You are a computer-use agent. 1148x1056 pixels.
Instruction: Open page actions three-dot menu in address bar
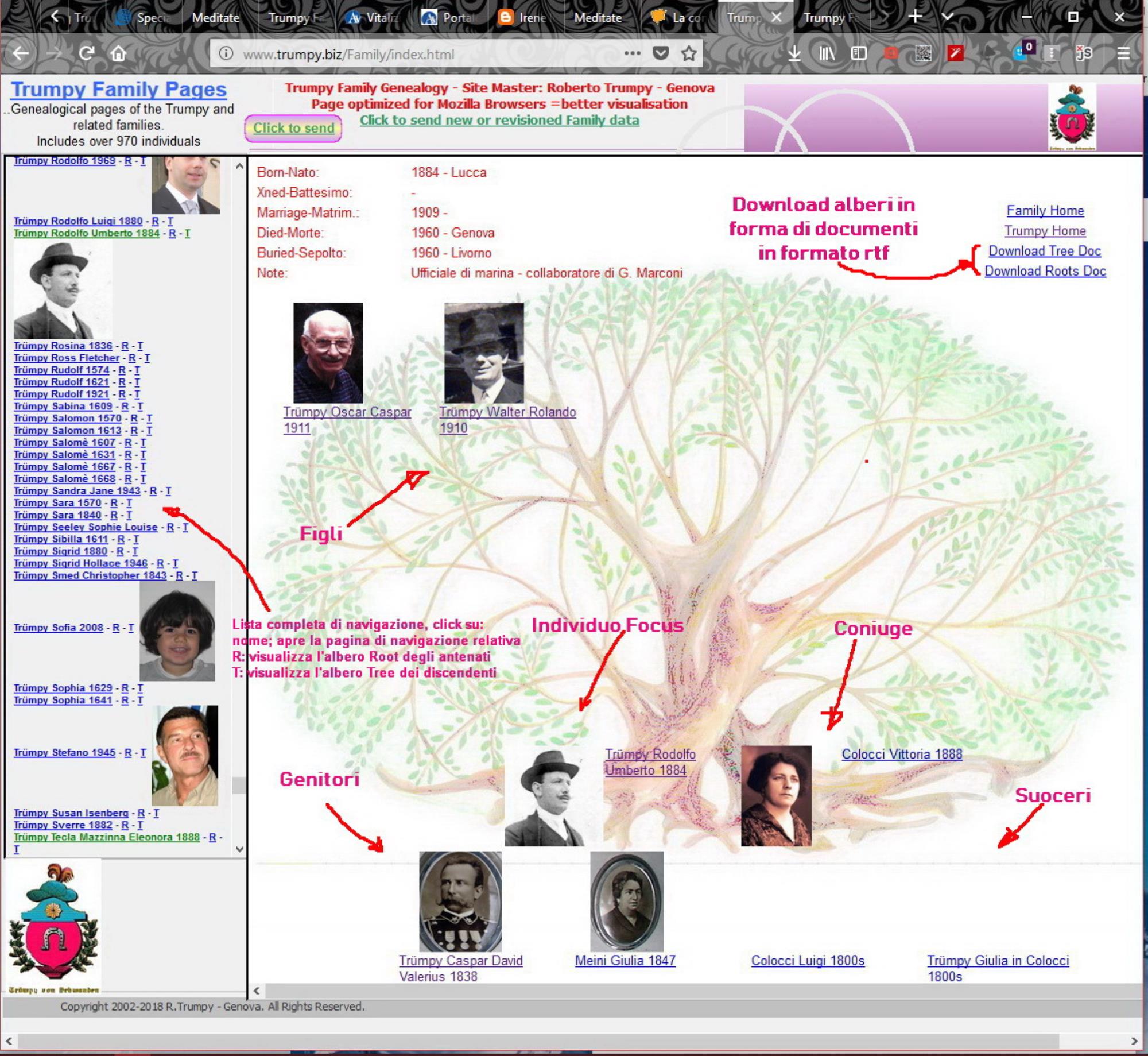632,53
